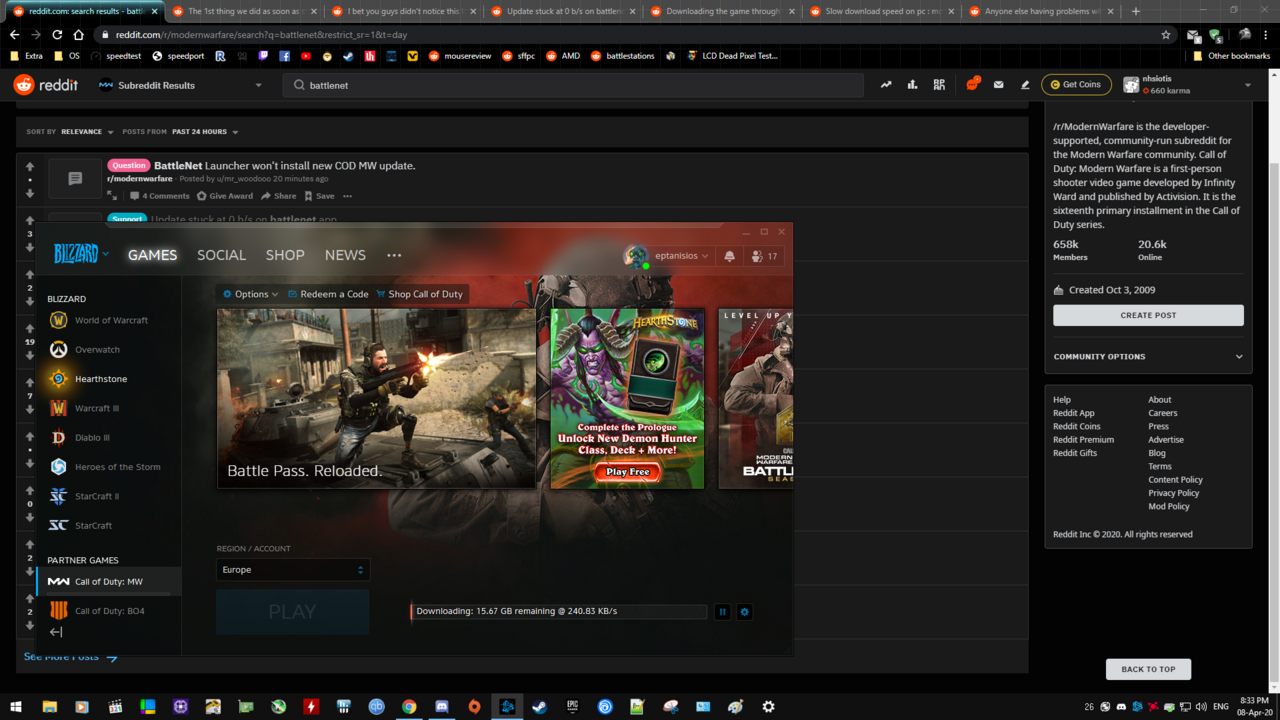Screen dimensions: 1280x720
Task: Share the first search result post
Action: pos(279,196)
